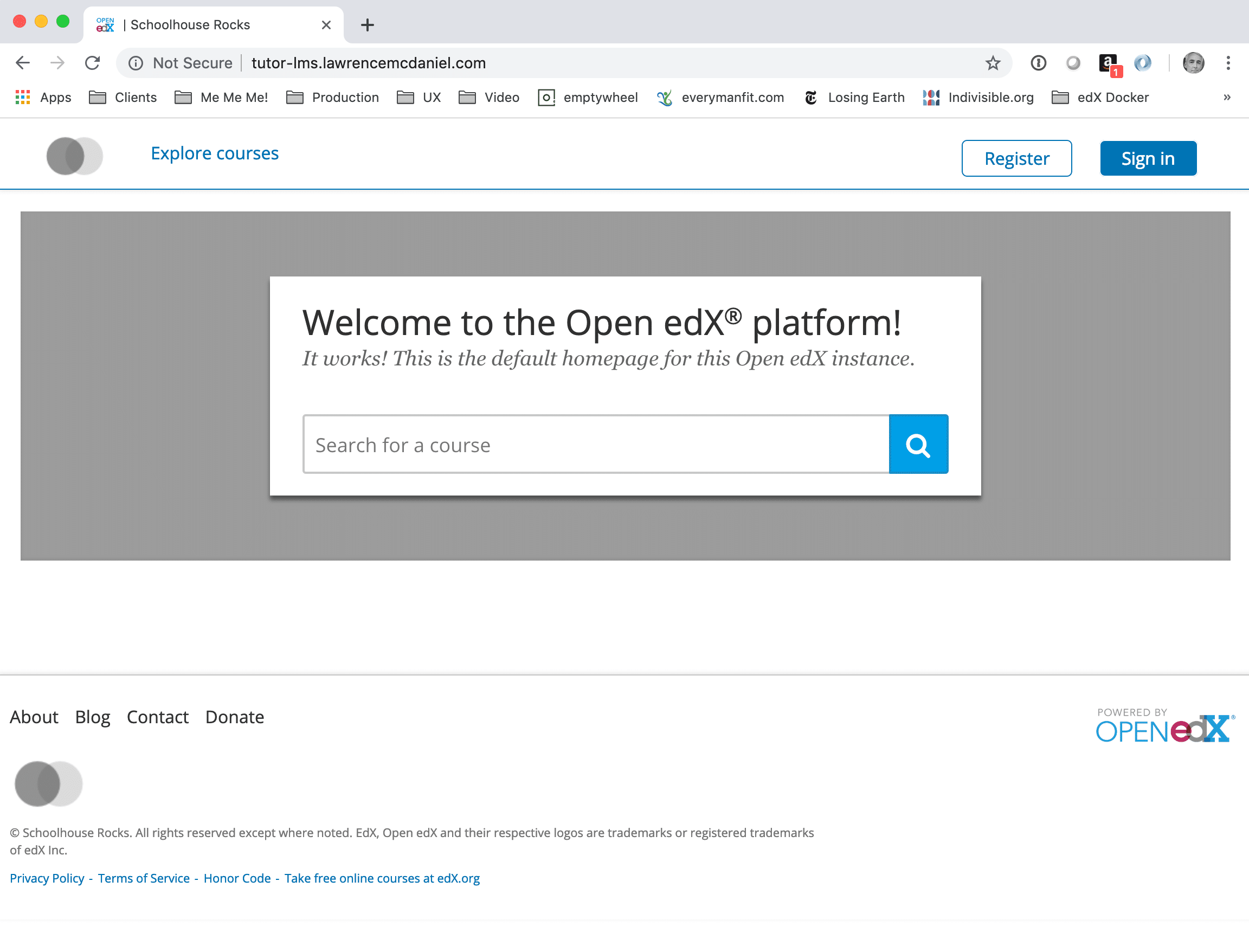Viewport: 1249px width, 952px height.
Task: Open the Terms of Service link
Action: click(x=143, y=878)
